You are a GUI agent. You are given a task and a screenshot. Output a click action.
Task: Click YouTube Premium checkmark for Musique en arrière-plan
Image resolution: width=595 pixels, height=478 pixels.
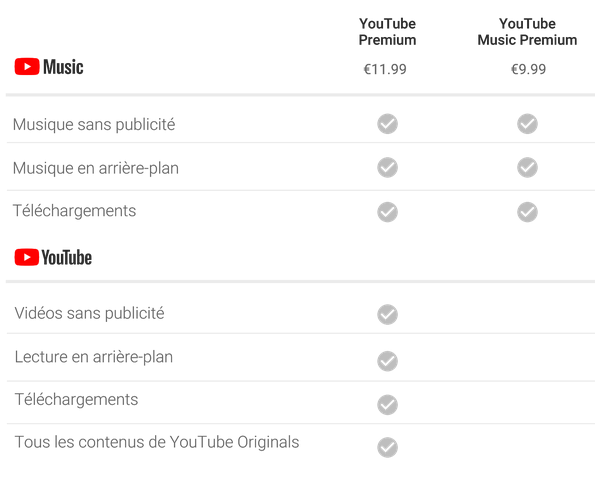(387, 167)
